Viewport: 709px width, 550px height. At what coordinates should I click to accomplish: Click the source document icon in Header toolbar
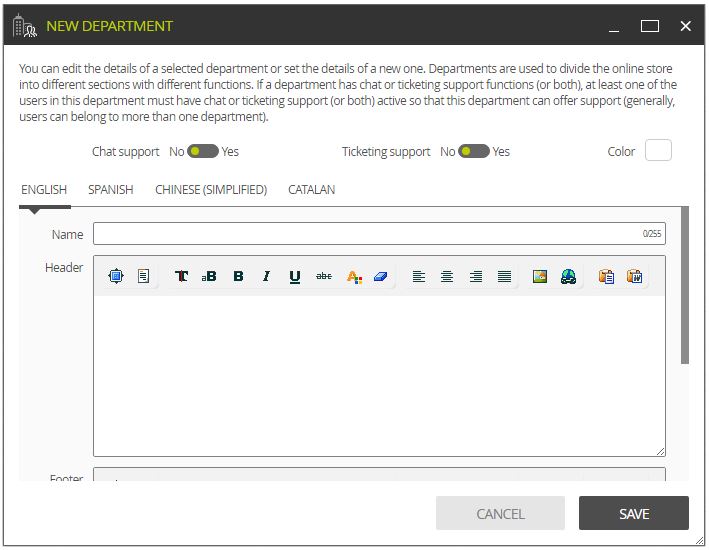tap(143, 276)
